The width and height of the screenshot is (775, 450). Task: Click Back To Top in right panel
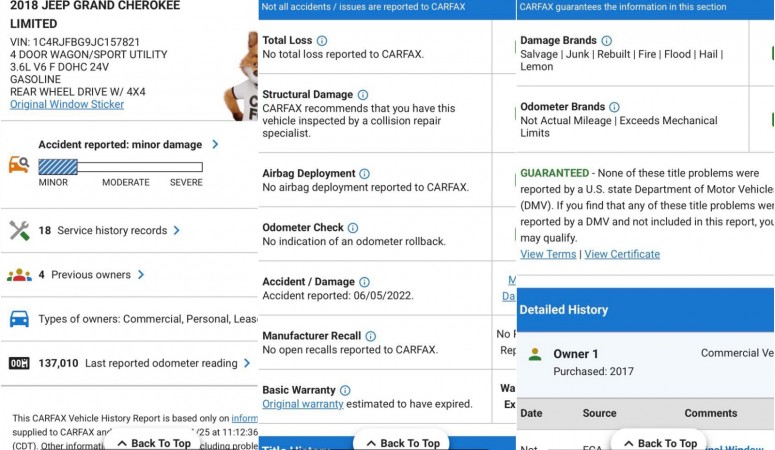pyautogui.click(x=661, y=443)
